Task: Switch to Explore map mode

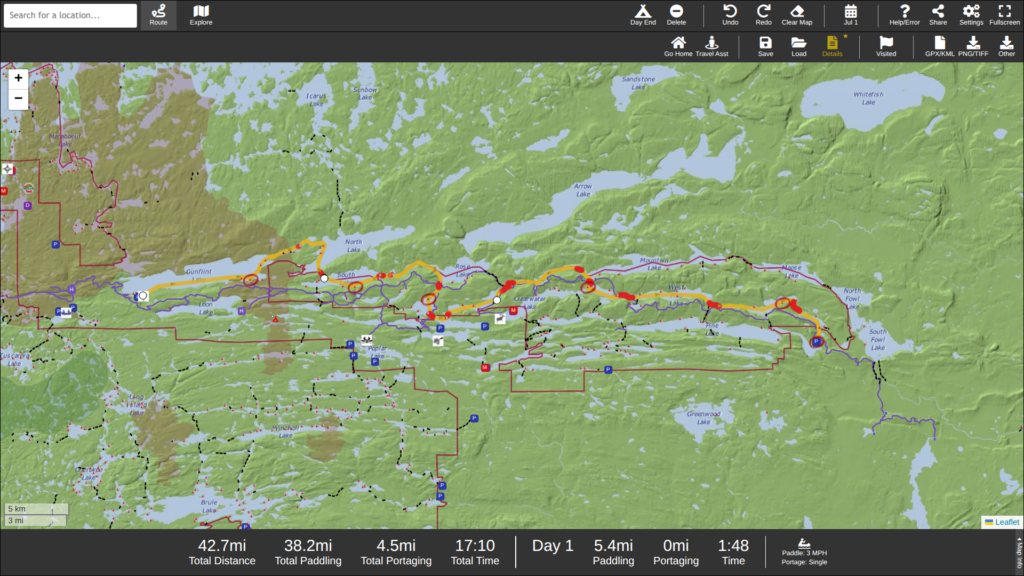Action: pyautogui.click(x=201, y=15)
